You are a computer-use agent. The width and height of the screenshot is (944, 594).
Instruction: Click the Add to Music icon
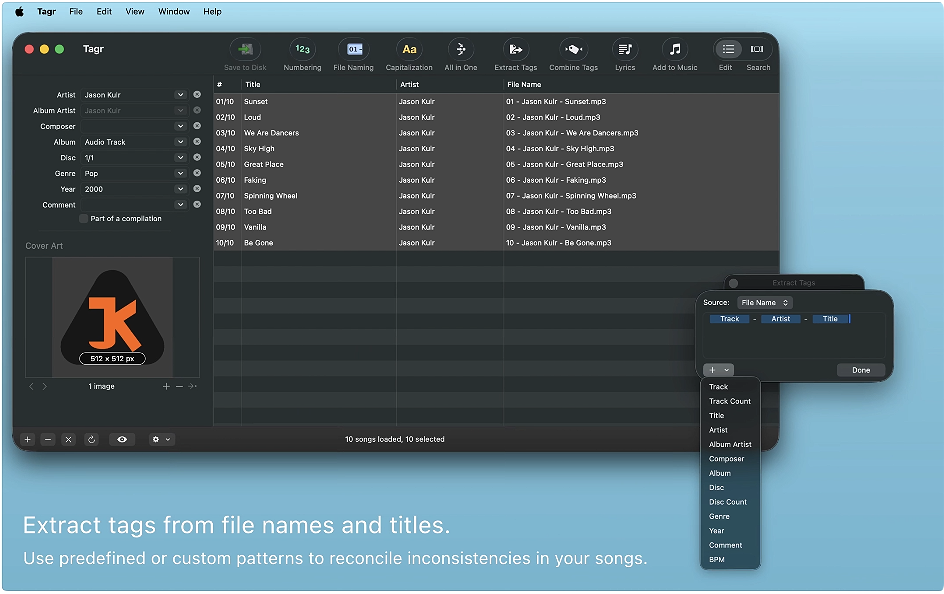[675, 49]
